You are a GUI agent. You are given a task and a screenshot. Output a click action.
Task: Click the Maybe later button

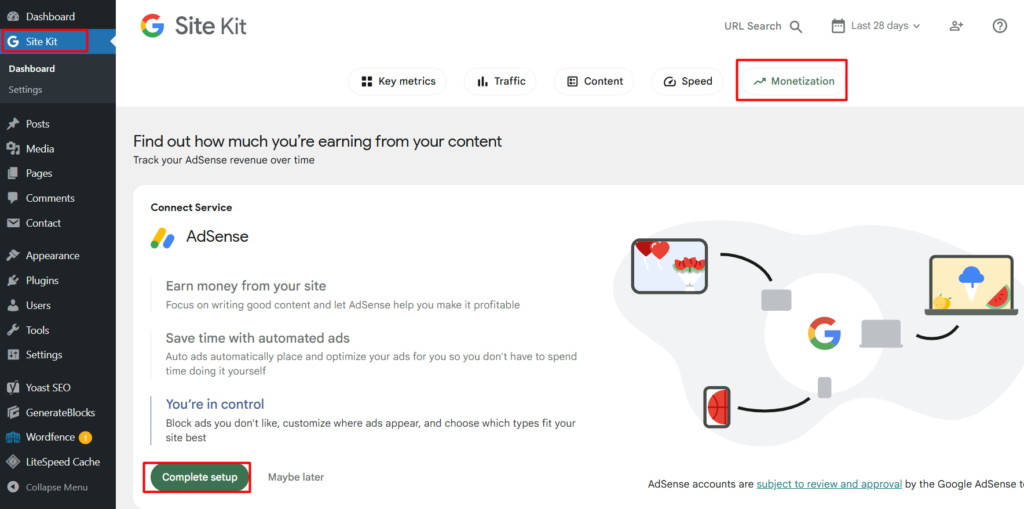(296, 477)
